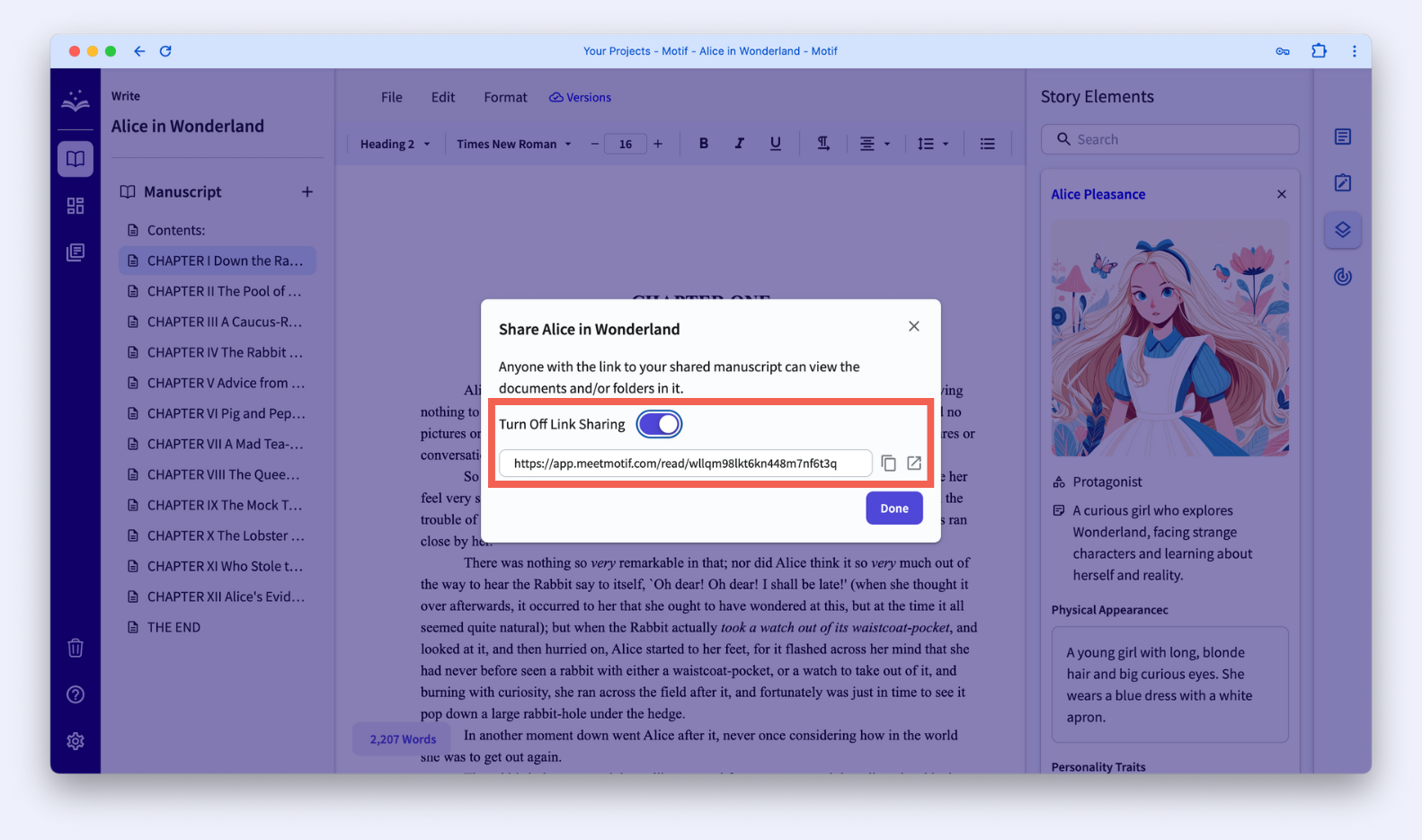This screenshot has height=840, width=1422.
Task: Open CHAPTER IV The Rabbit document
Action: [x=218, y=352]
